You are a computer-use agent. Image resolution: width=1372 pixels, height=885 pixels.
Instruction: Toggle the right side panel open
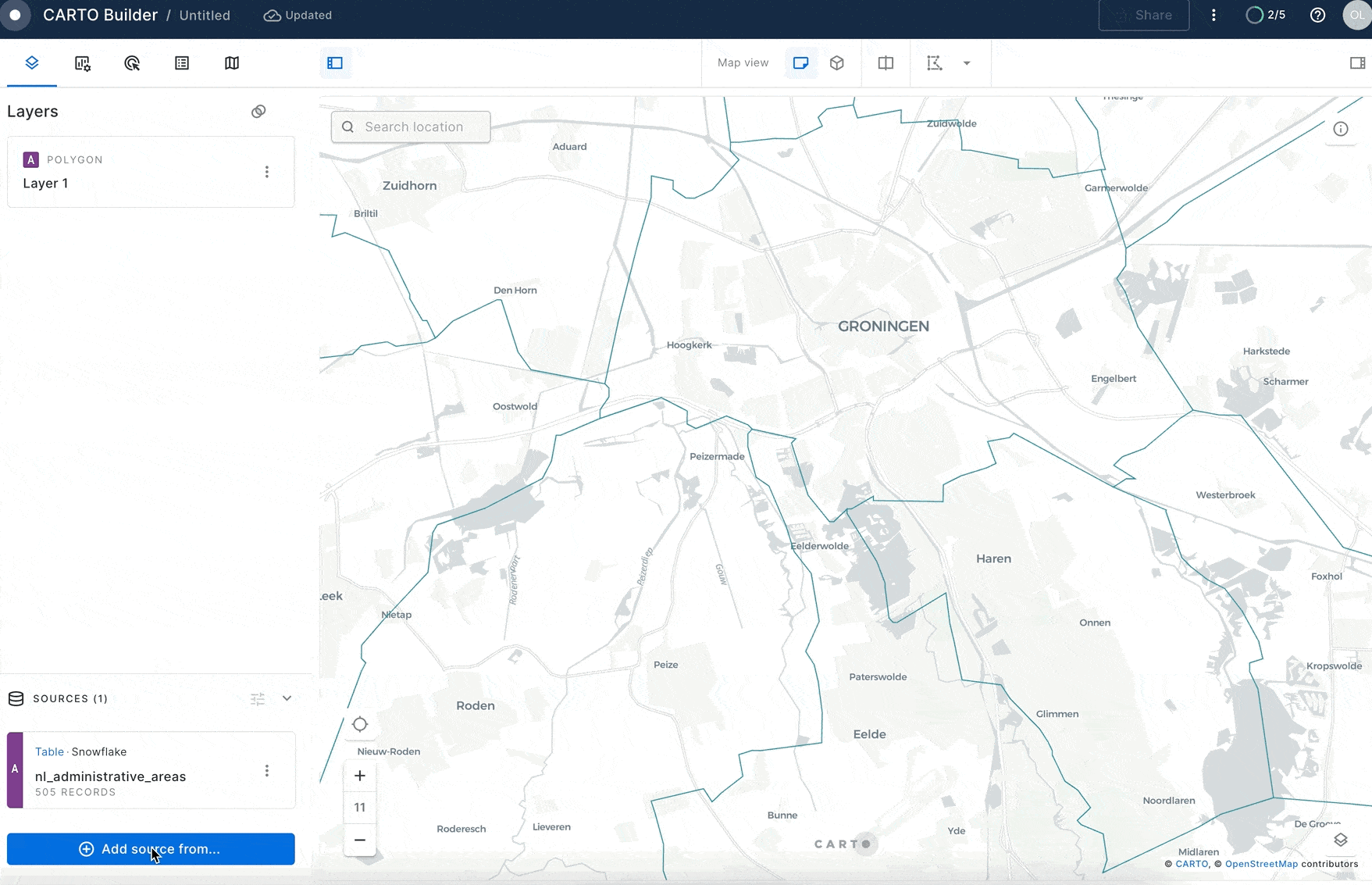pos(1356,63)
